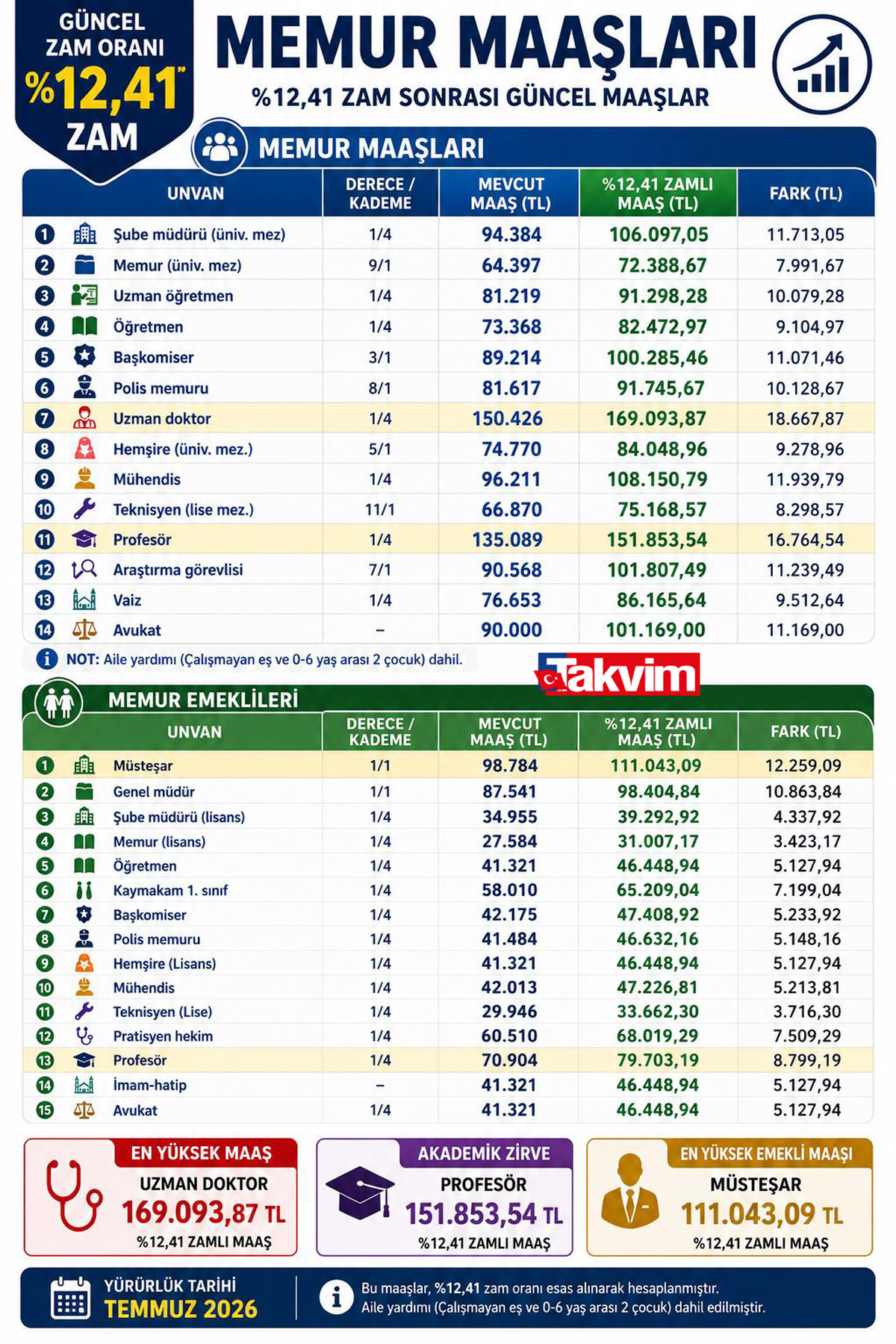Click the value 91.298,28
The height and width of the screenshot is (1344, 896).
tap(663, 296)
